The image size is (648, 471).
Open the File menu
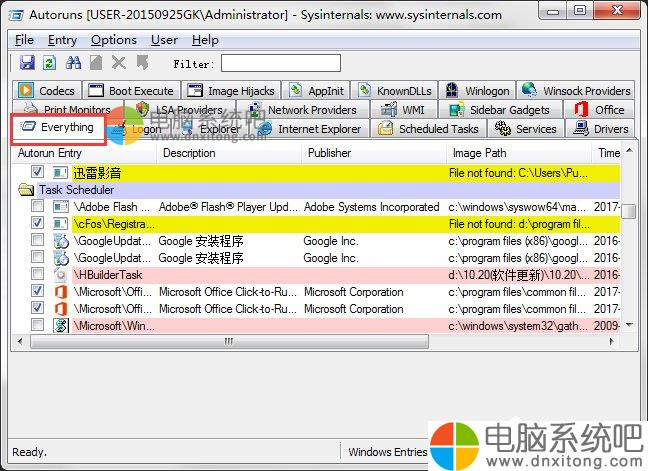(24, 40)
